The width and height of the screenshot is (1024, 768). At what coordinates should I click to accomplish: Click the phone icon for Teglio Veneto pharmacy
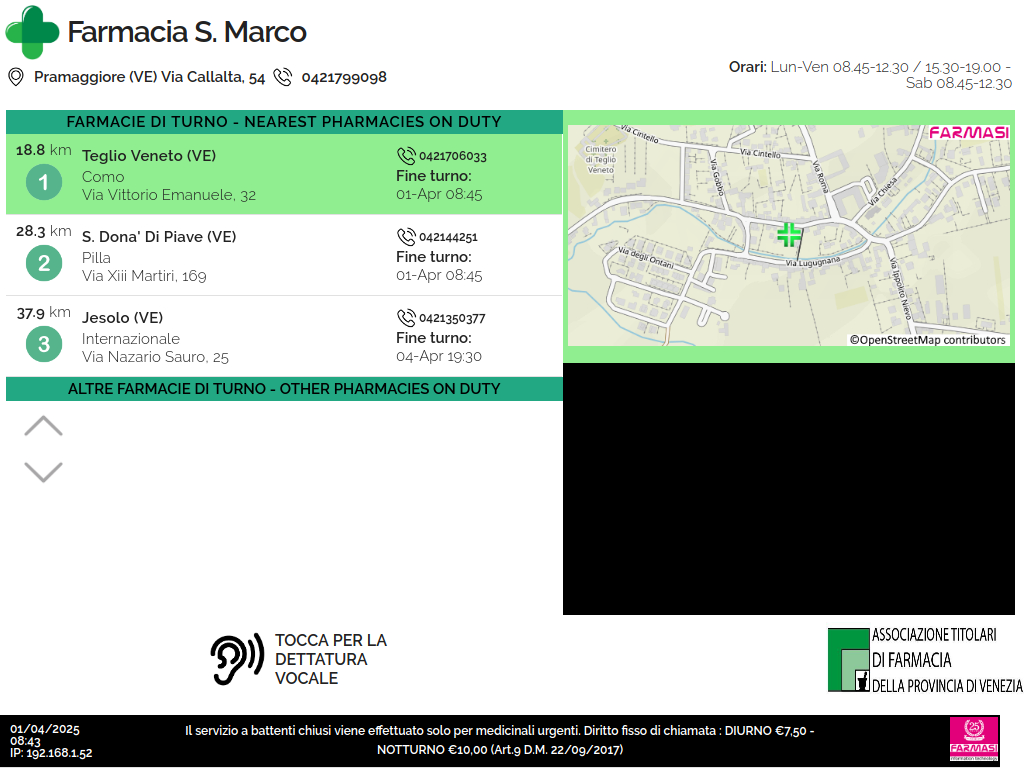(406, 156)
